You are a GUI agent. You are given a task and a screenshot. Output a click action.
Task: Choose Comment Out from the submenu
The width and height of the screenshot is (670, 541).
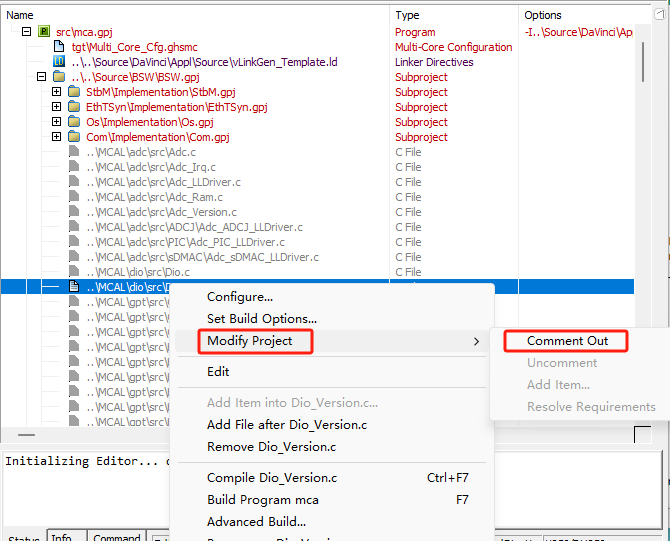[x=567, y=341]
